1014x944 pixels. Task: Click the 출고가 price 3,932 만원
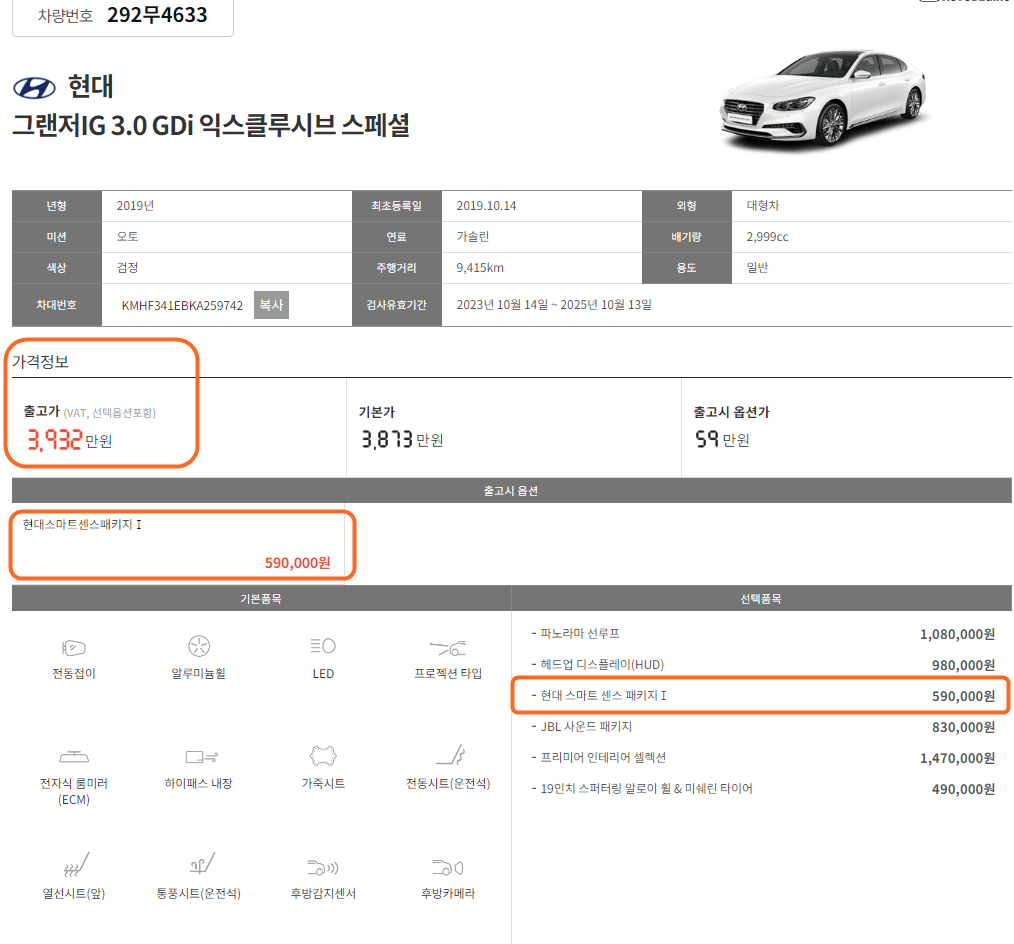pos(69,440)
